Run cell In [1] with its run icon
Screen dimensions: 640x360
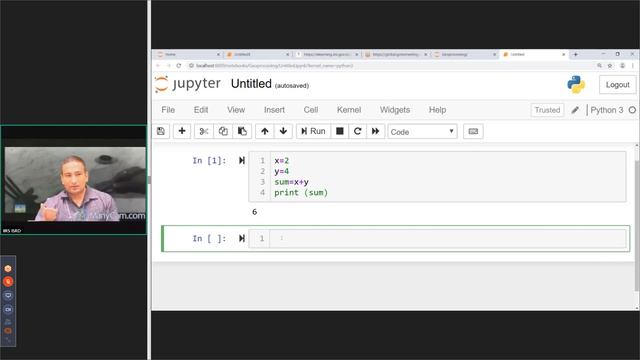point(242,160)
